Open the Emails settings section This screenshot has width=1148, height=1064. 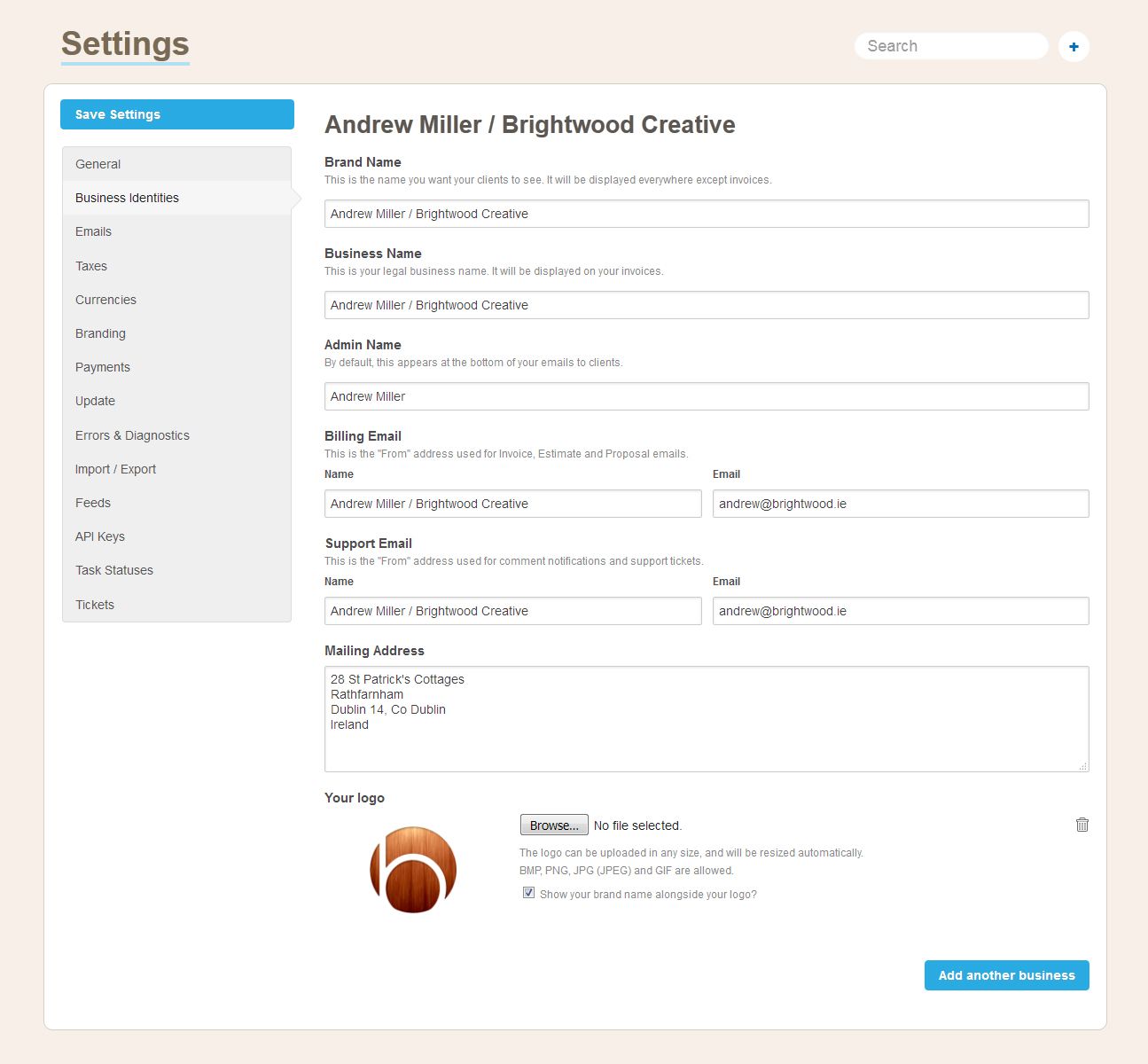point(176,231)
